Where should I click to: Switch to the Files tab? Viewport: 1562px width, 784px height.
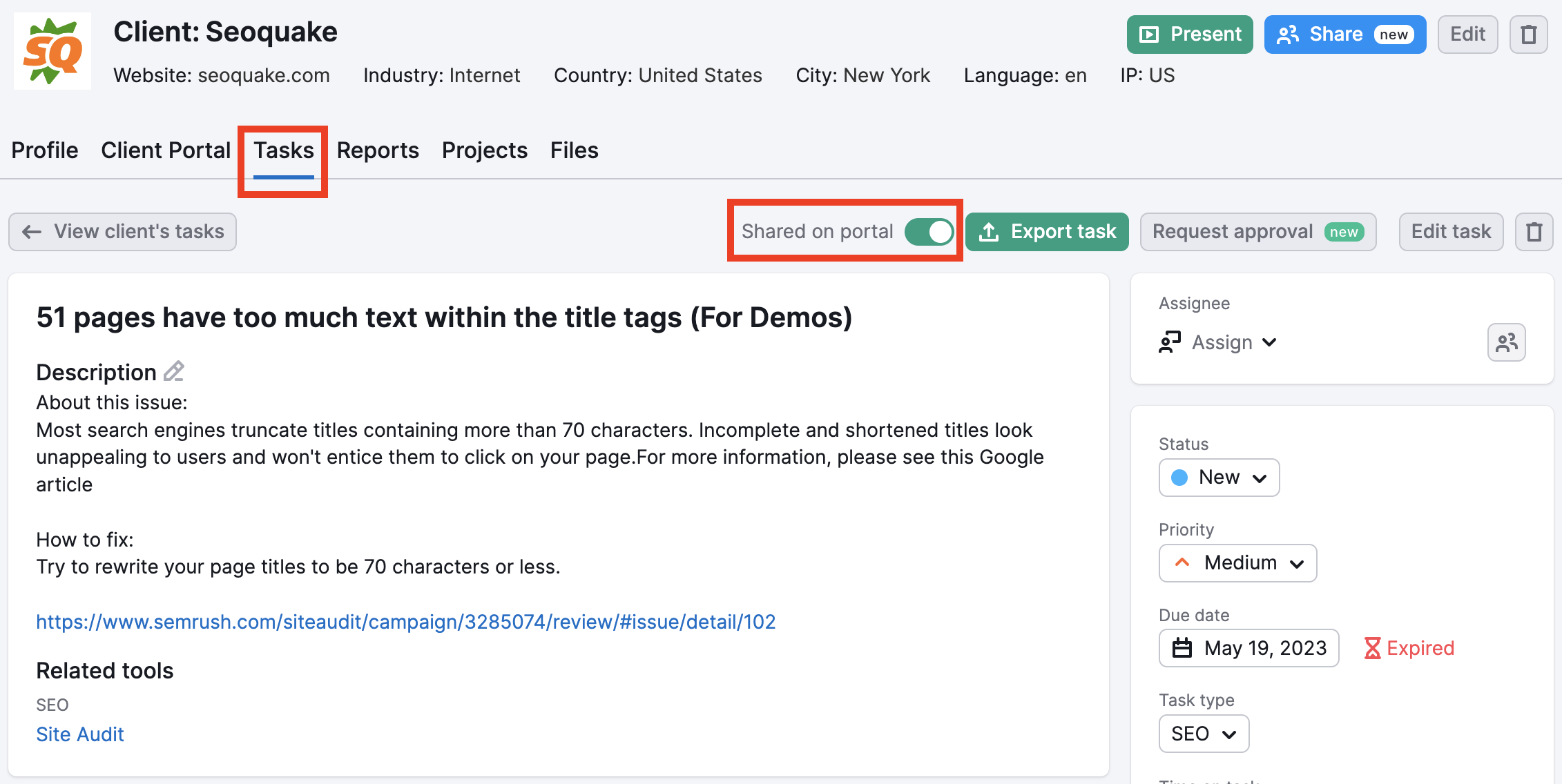[575, 150]
